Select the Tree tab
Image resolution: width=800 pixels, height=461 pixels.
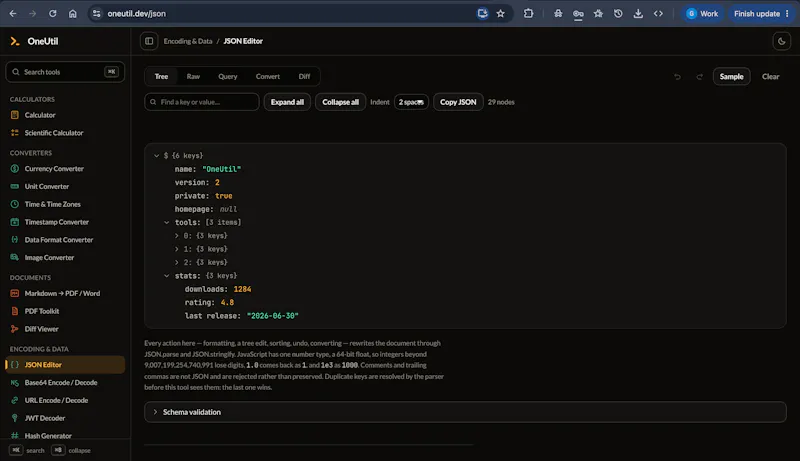click(x=161, y=76)
